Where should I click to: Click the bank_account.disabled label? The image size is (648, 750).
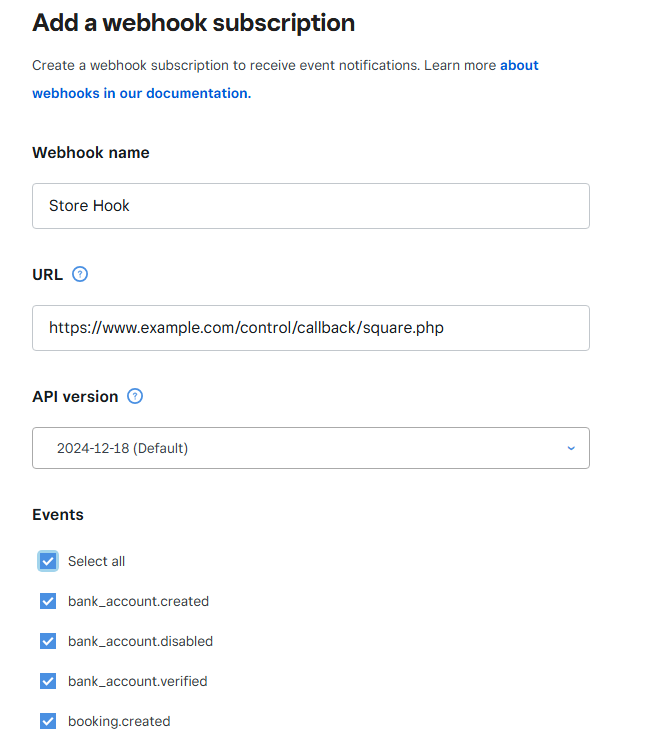point(140,641)
